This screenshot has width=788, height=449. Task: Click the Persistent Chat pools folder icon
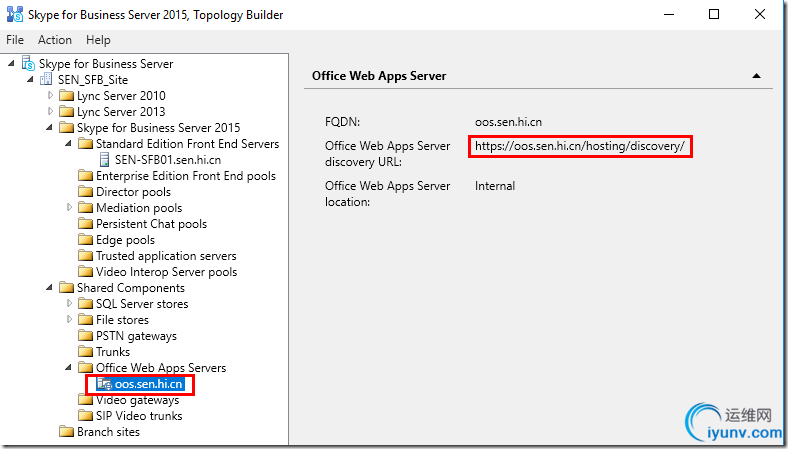[x=85, y=224]
